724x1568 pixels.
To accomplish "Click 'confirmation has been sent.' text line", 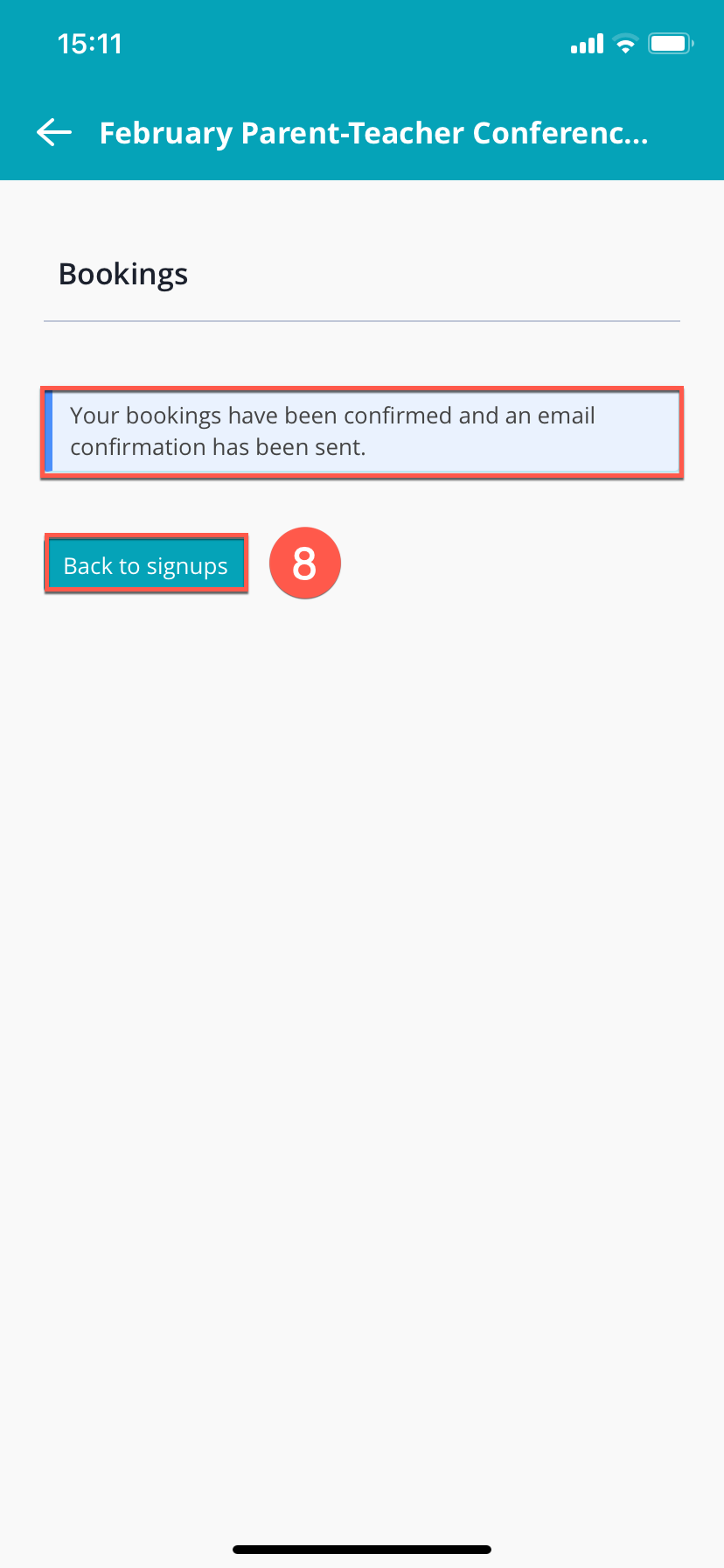I will click(x=218, y=447).
